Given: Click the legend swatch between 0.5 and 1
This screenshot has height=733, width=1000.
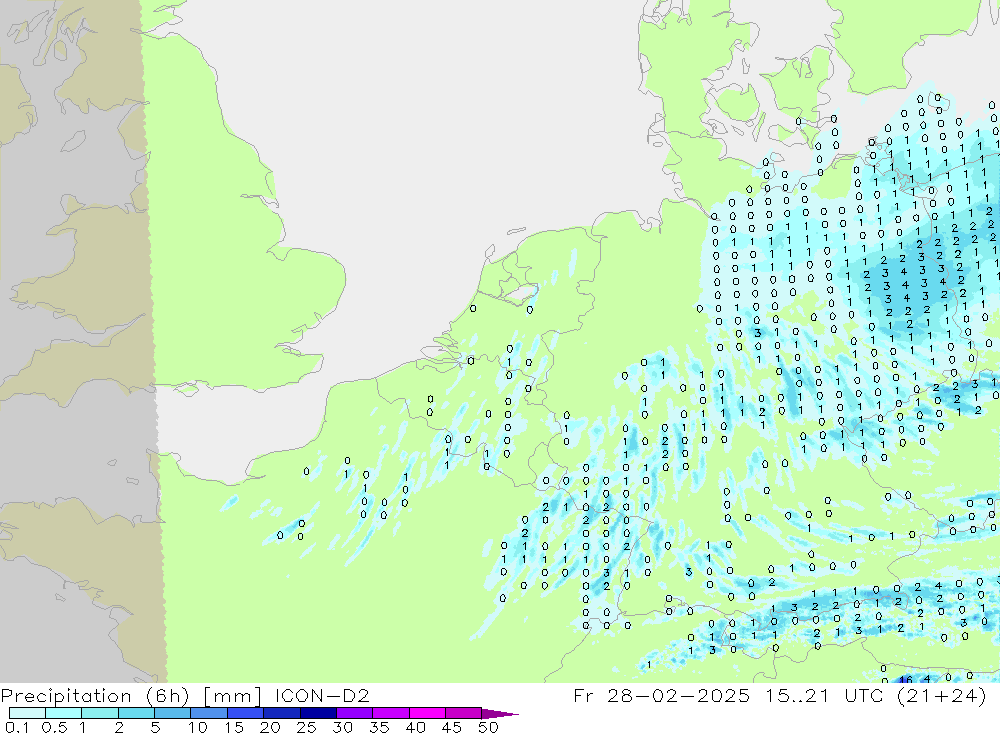Looking at the screenshot, I should (64, 713).
